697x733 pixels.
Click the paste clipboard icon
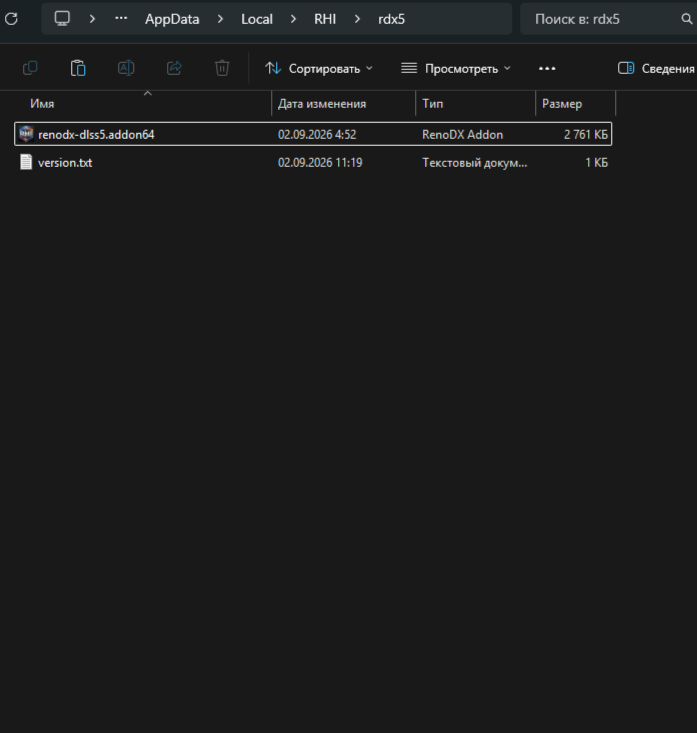point(78,68)
